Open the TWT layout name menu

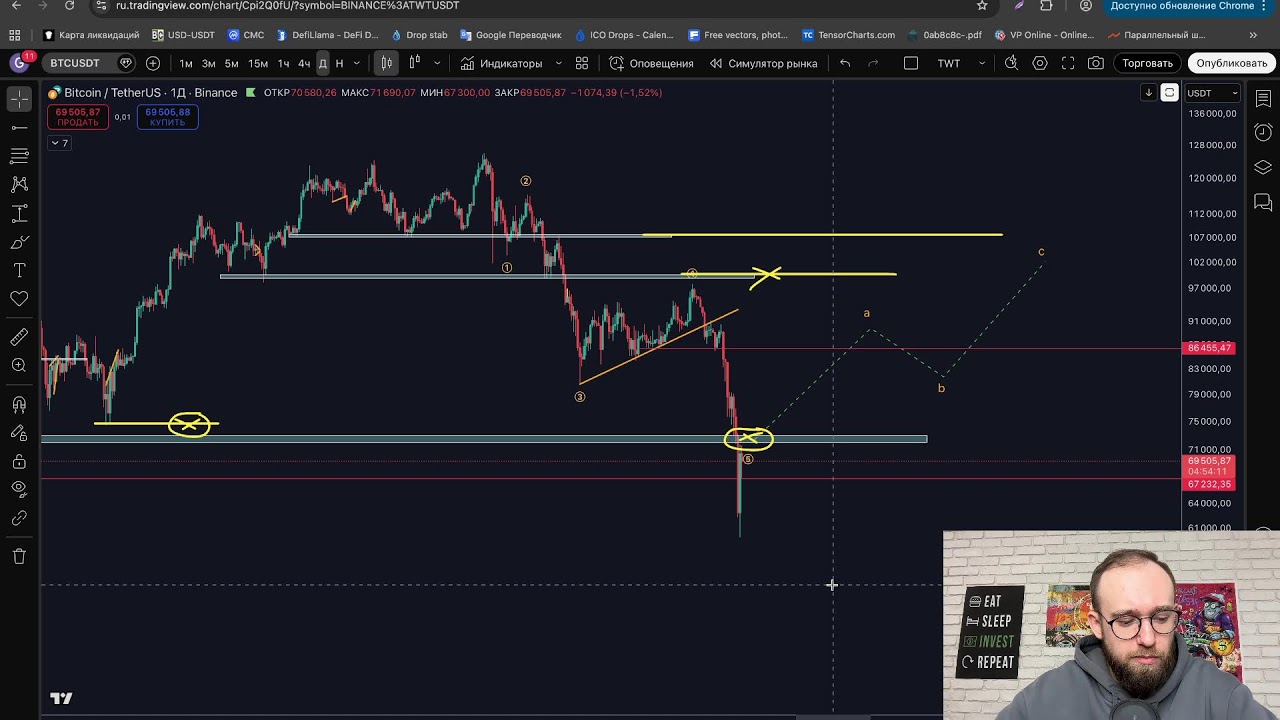(x=948, y=63)
